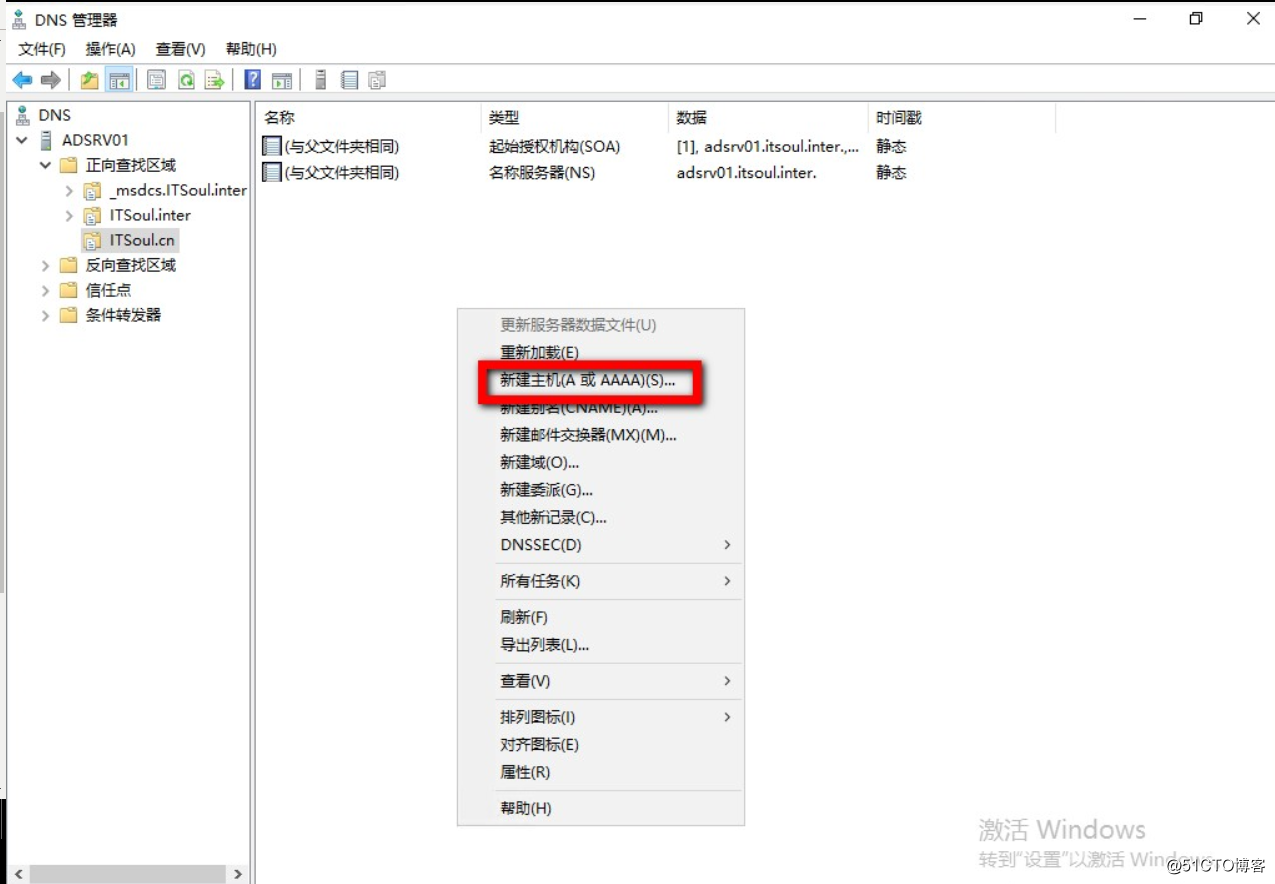Viewport: 1275px width, 884px height.
Task: Open the Properties toolbar icon
Action: coord(156,80)
